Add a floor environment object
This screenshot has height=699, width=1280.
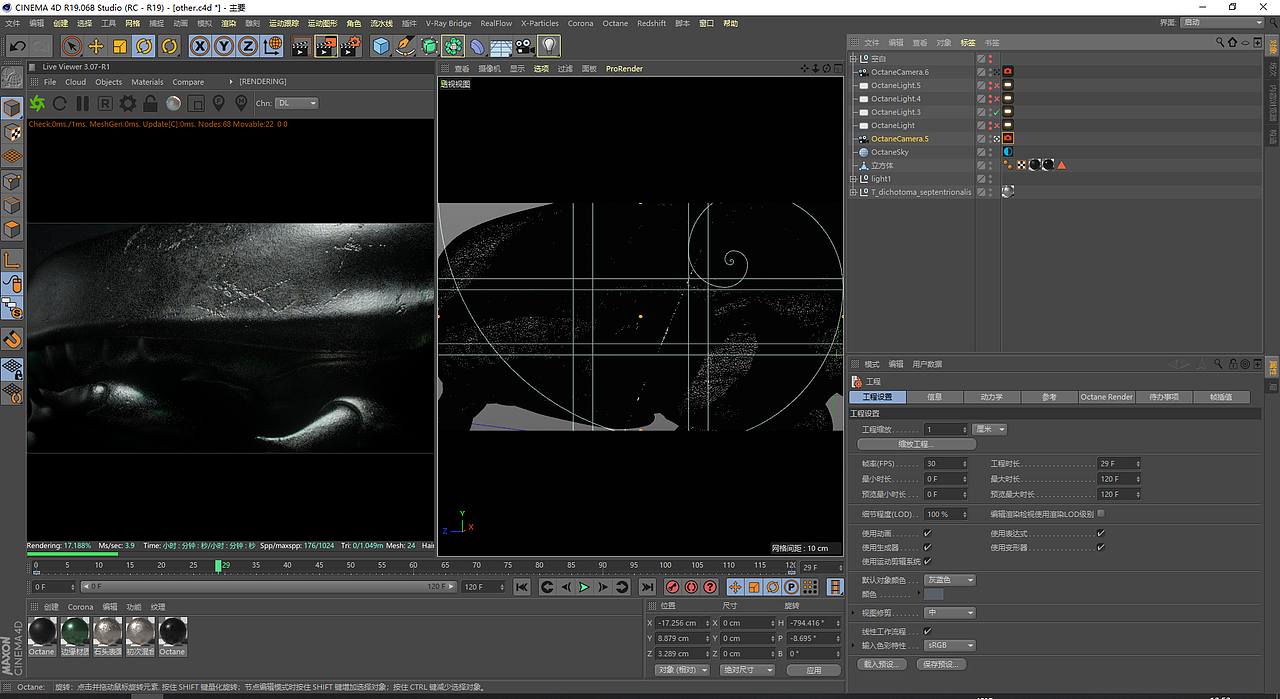pyautogui.click(x=501, y=46)
